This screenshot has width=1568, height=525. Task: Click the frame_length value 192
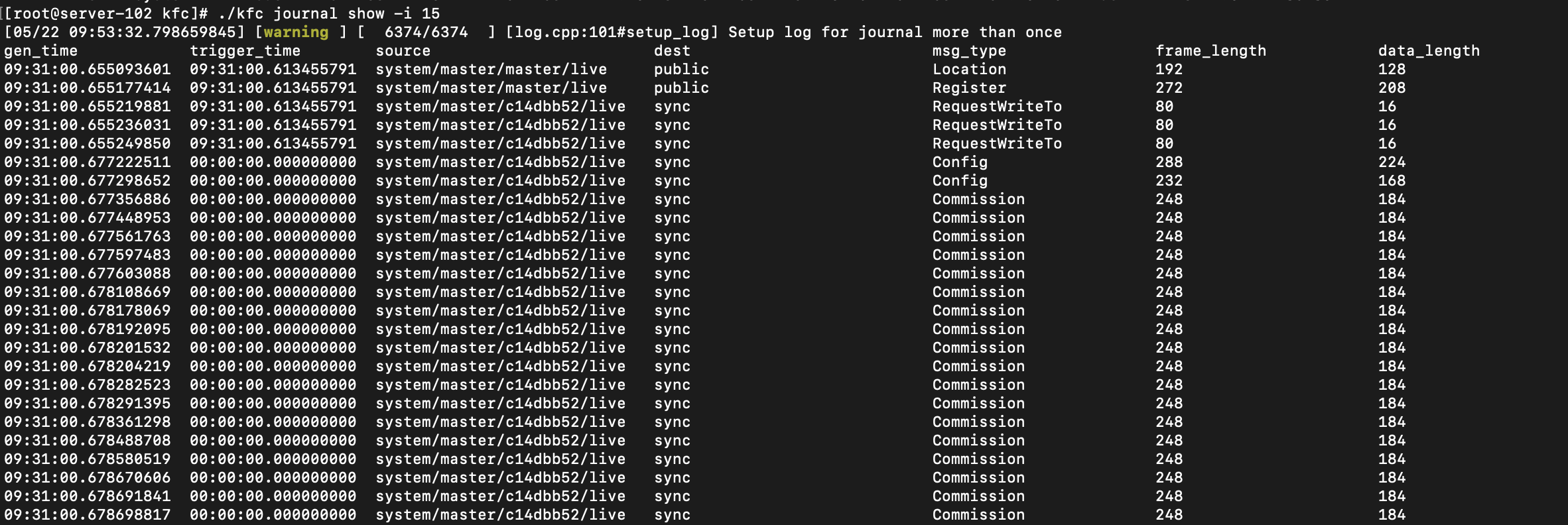(x=1169, y=70)
